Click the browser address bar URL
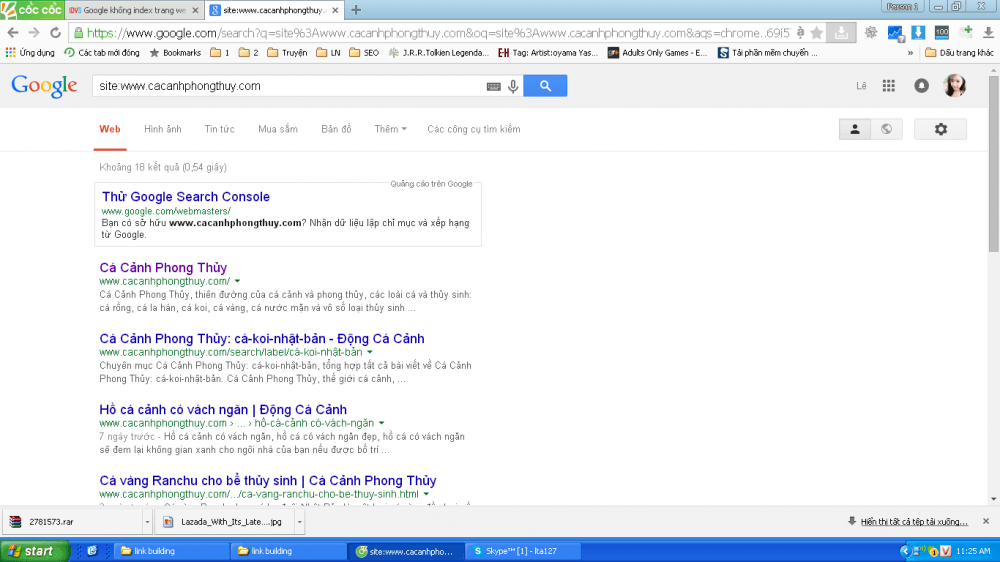 [x=438, y=33]
